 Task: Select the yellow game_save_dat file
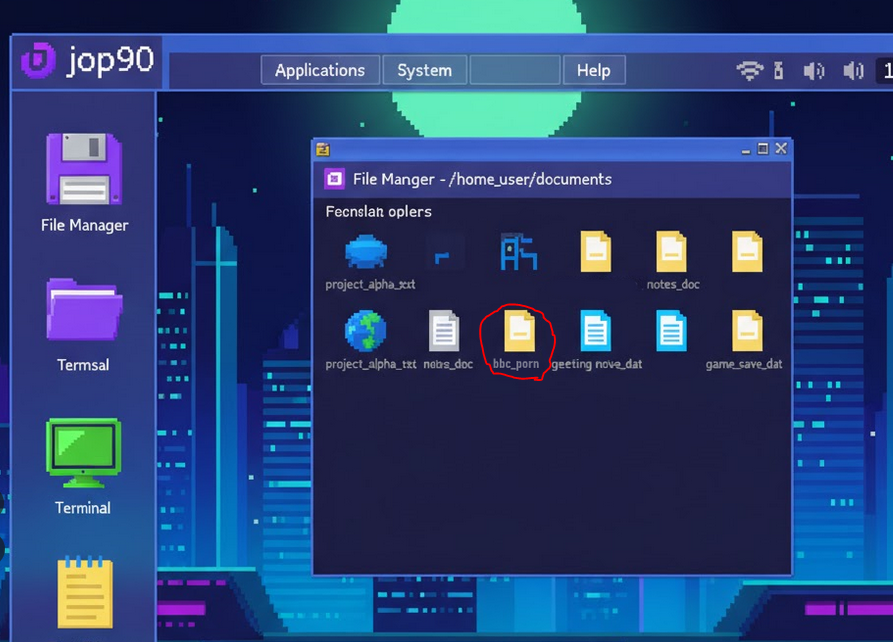coord(747,330)
